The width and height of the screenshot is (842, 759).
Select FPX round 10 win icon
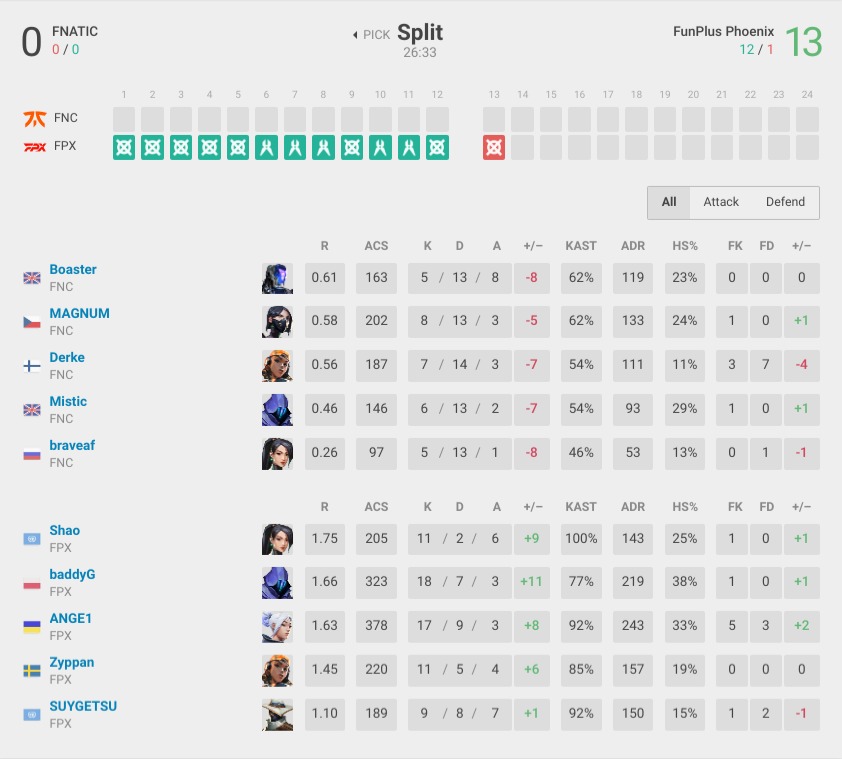tap(380, 147)
